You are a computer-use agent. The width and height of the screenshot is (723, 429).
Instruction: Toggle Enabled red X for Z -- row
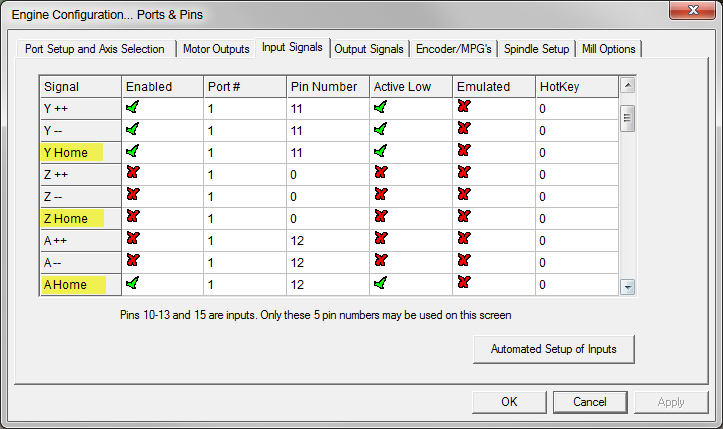click(x=133, y=194)
